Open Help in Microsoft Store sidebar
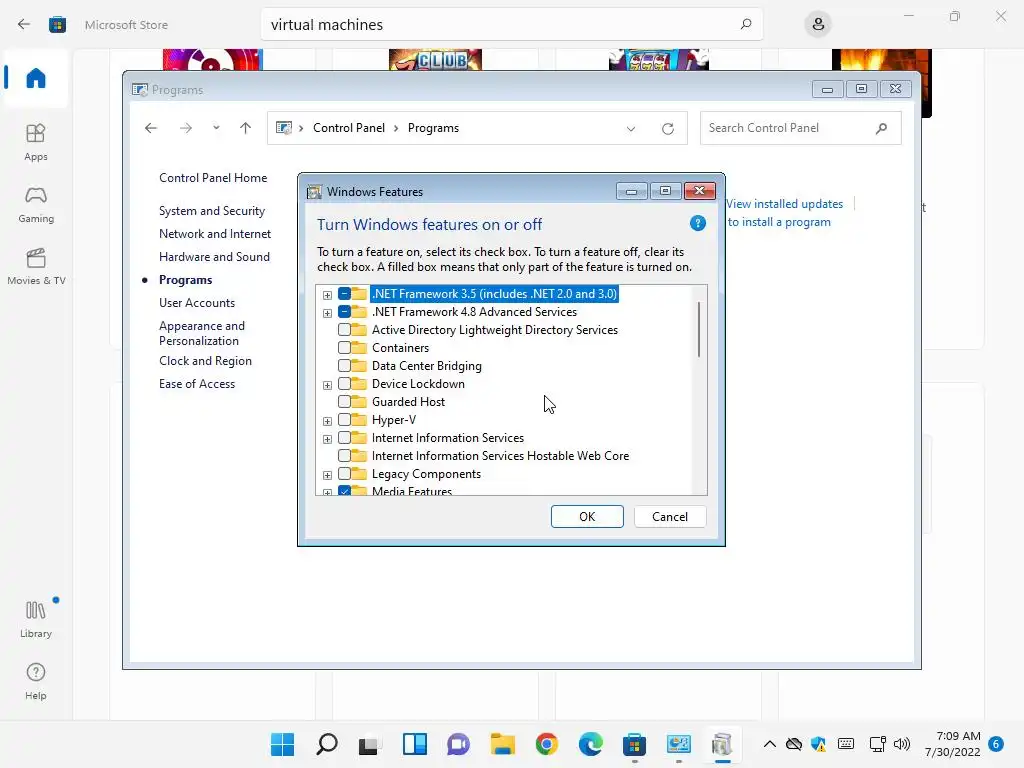Image resolution: width=1024 pixels, height=768 pixels. (x=36, y=681)
